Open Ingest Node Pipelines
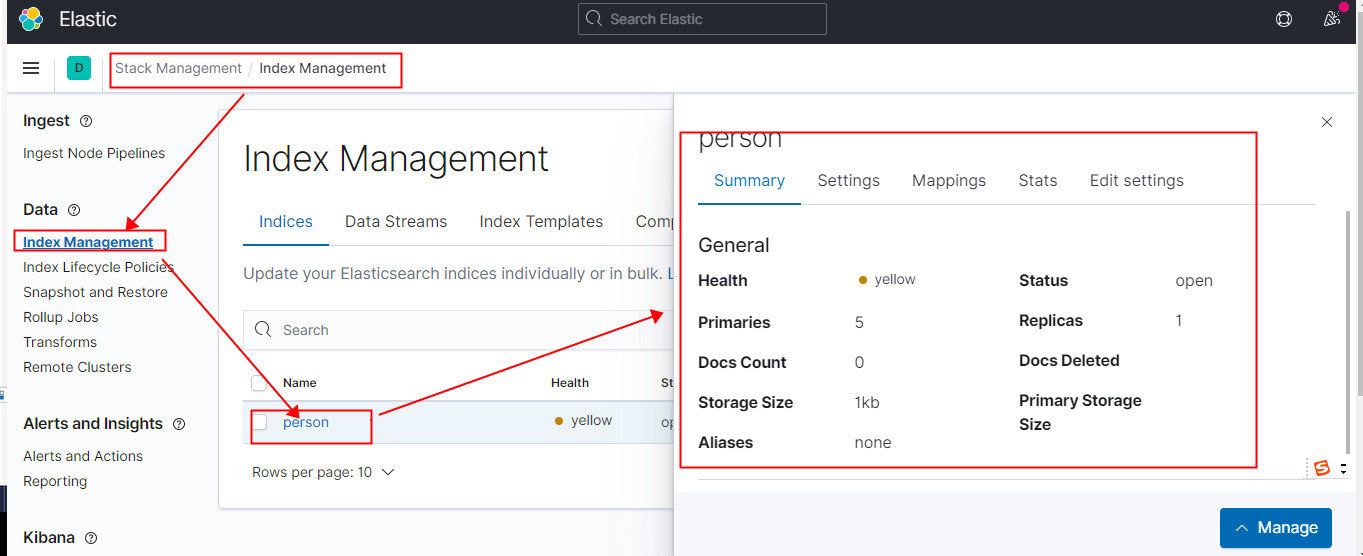Screen dimensions: 1363x556 94,153
